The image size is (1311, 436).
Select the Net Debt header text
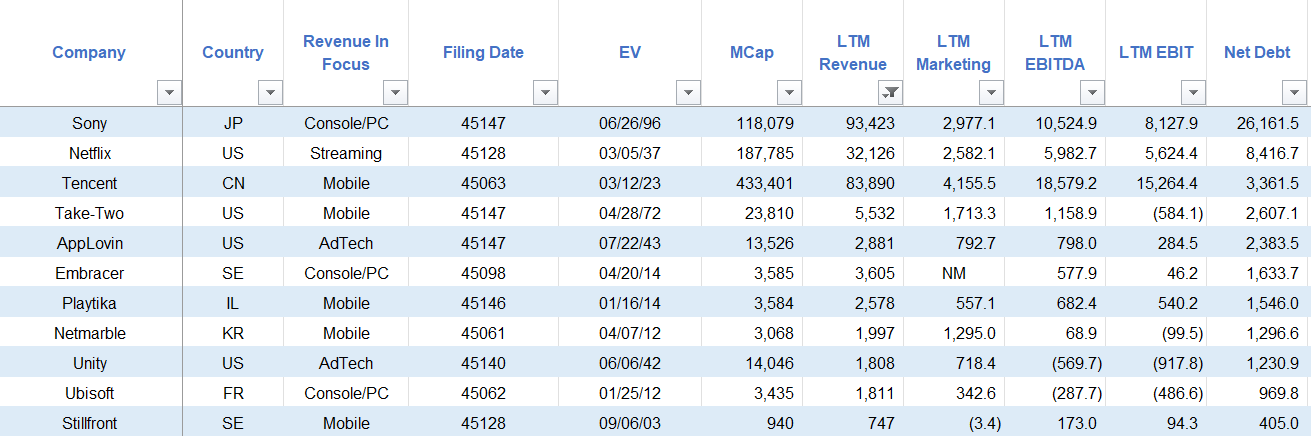[x=1257, y=52]
